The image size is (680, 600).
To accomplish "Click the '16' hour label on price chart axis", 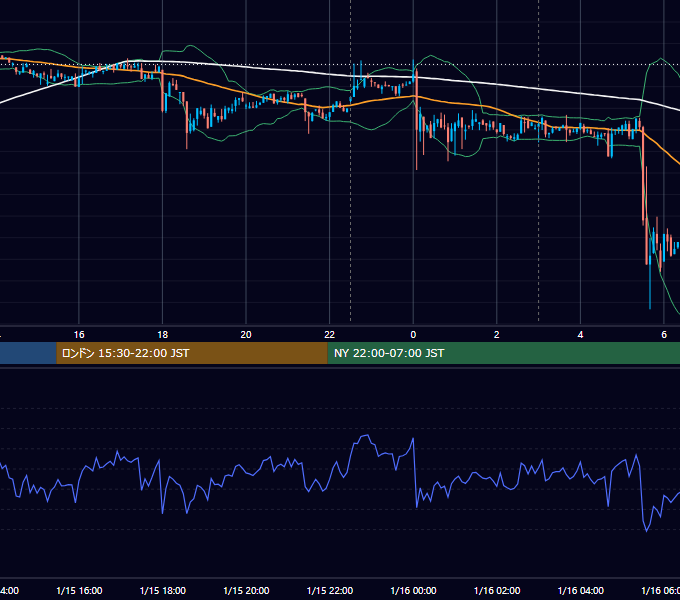I will point(79,335).
